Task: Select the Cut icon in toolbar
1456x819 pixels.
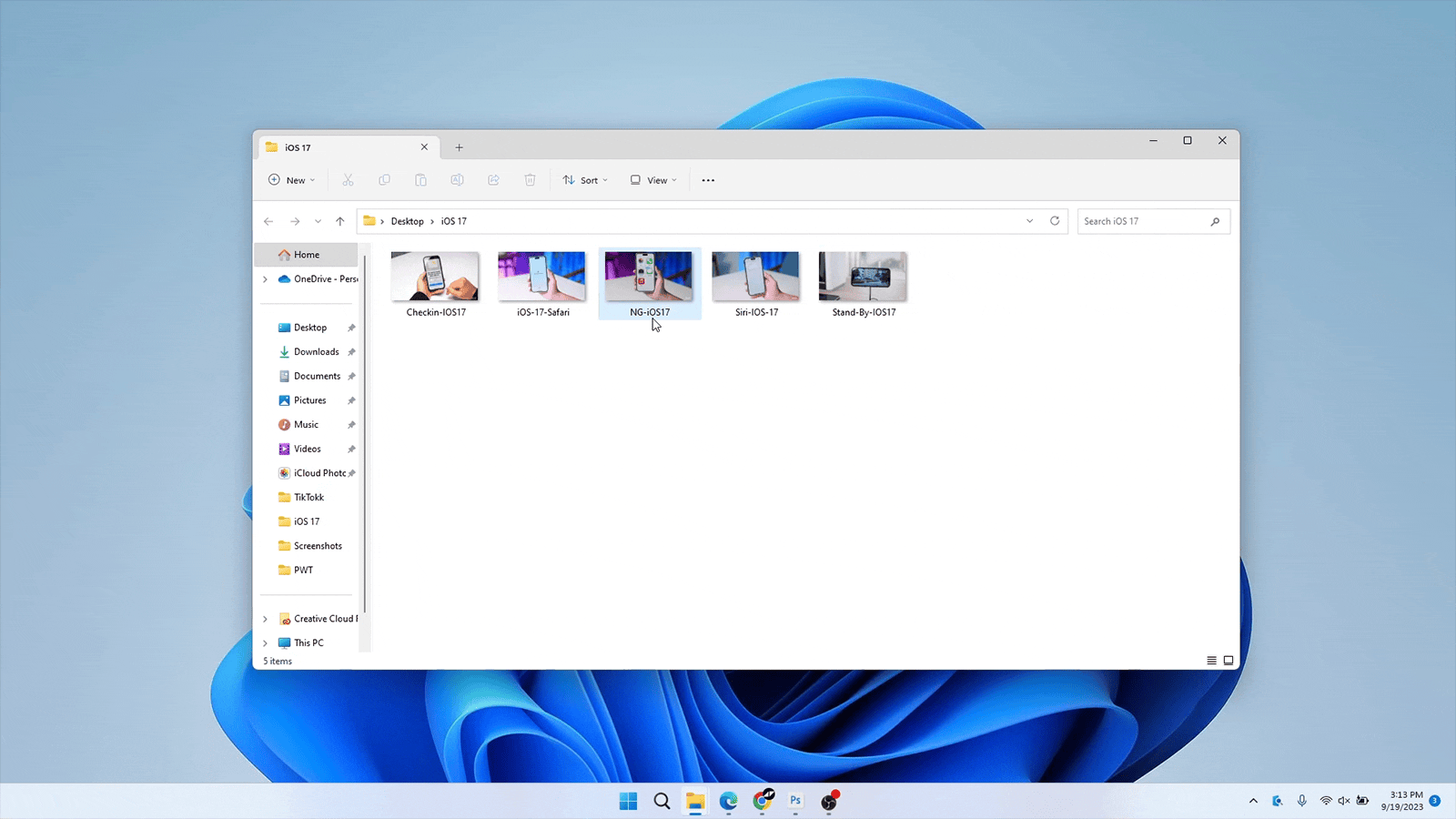Action: (x=348, y=179)
